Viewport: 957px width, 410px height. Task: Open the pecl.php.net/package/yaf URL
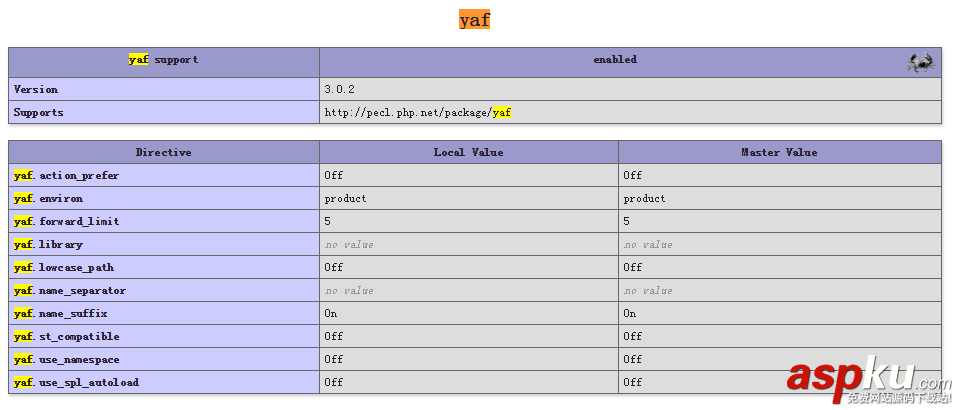417,113
